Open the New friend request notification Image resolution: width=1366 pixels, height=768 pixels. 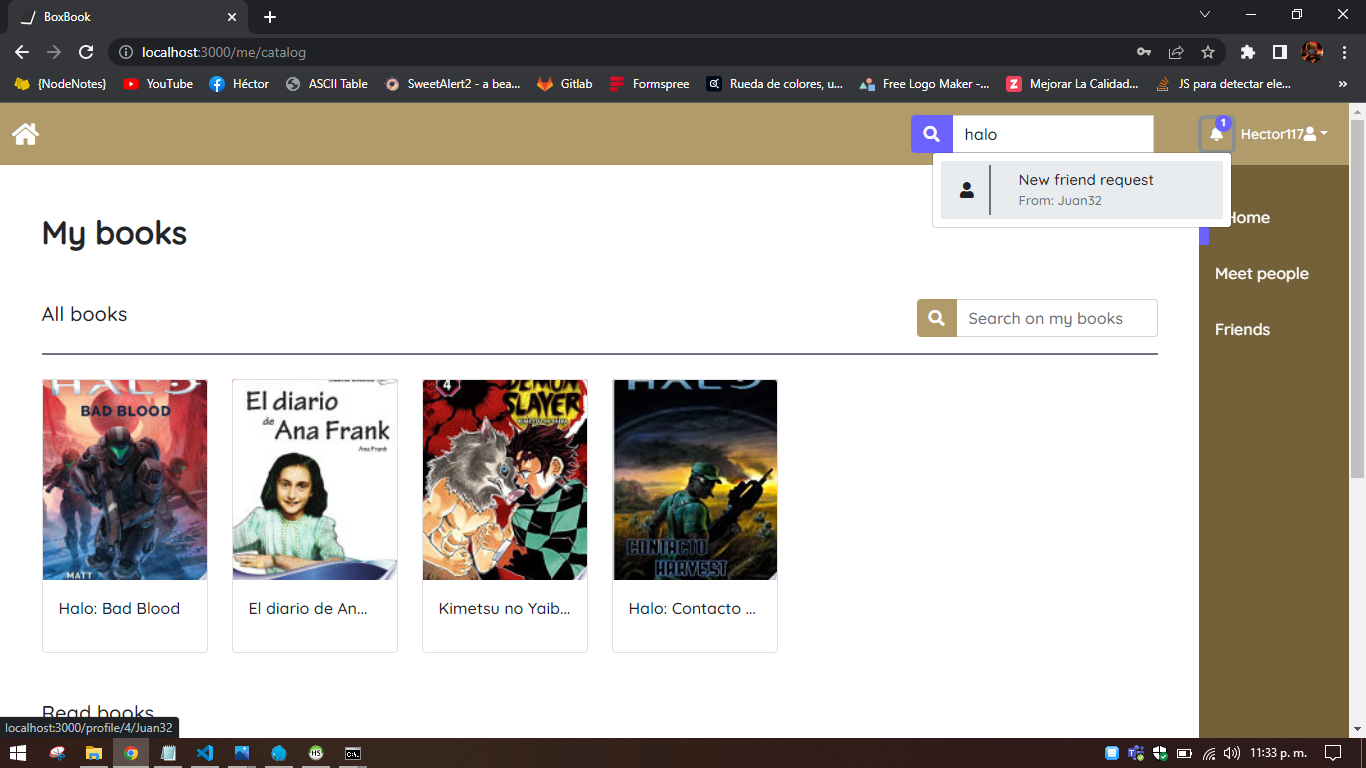coord(1082,190)
